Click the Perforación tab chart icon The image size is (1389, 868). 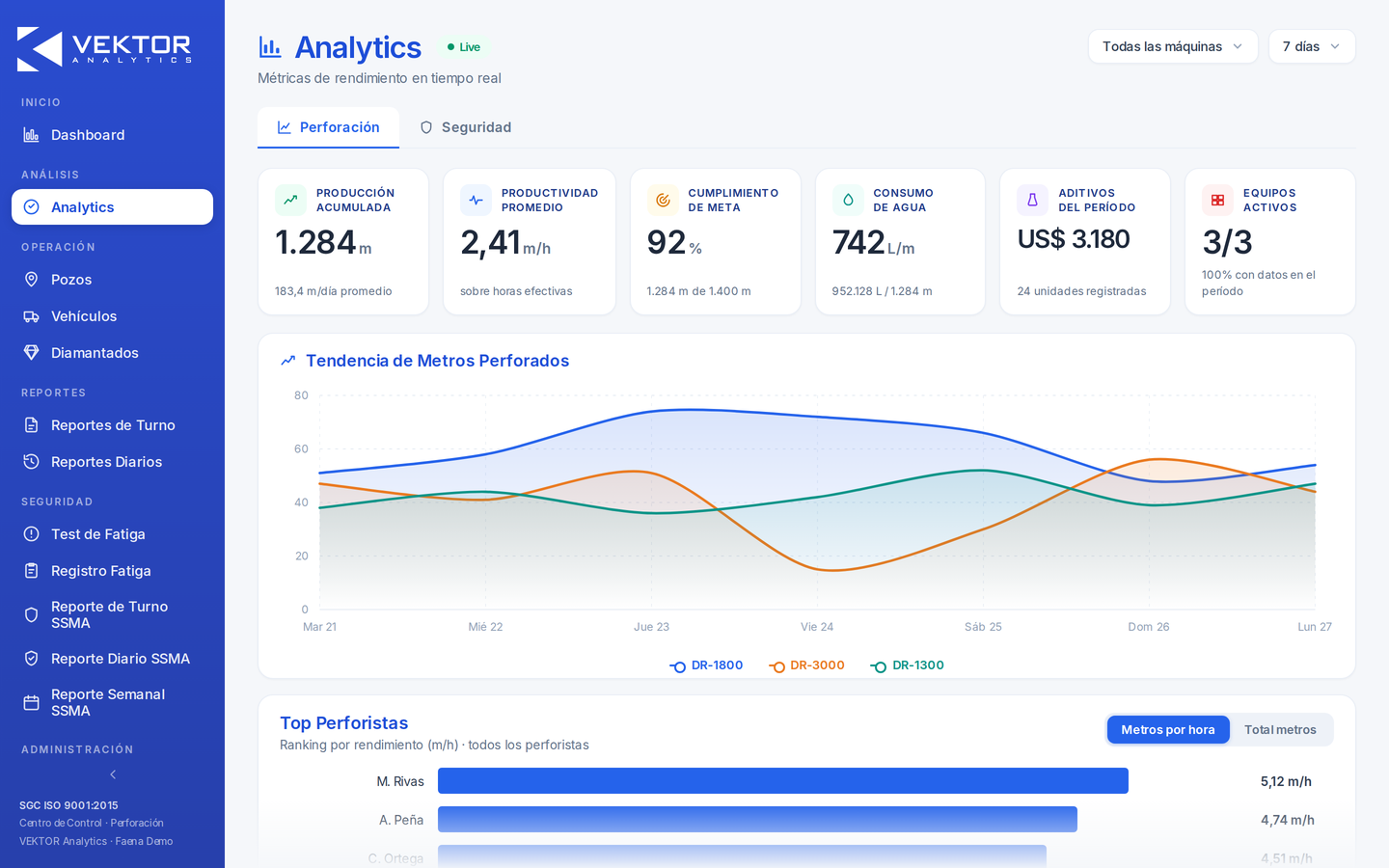[285, 127]
